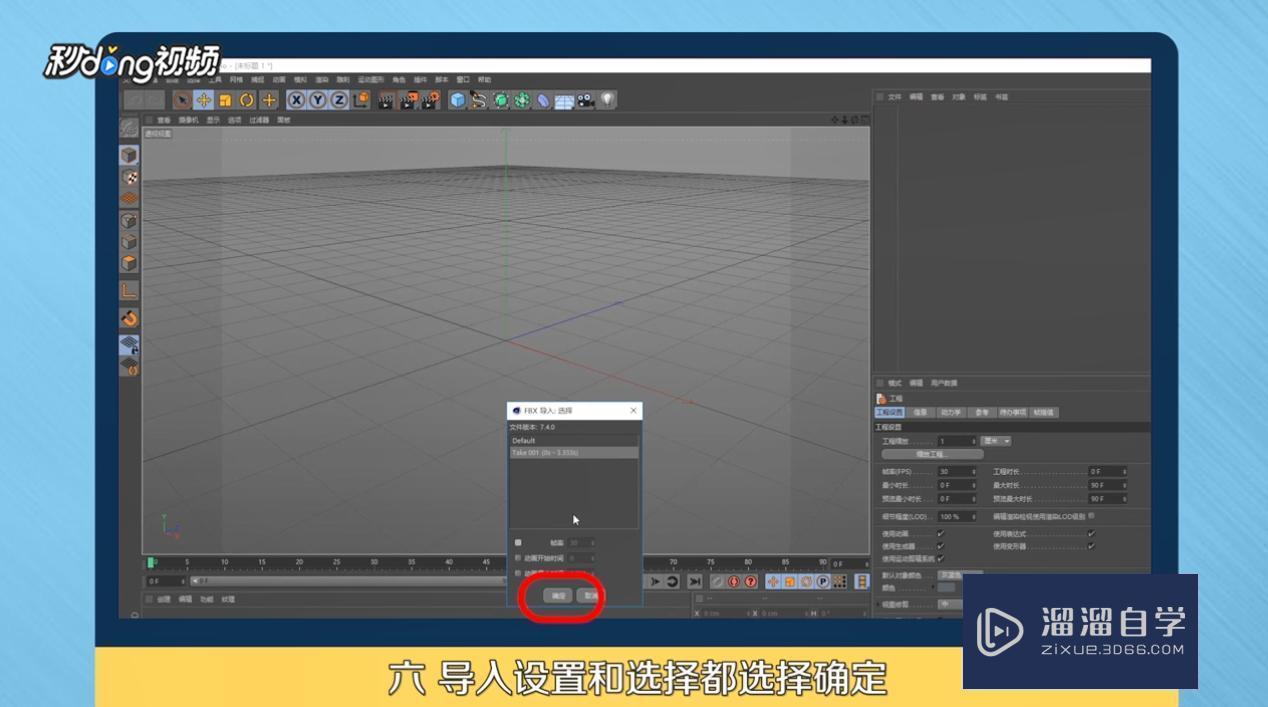Image resolution: width=1268 pixels, height=707 pixels.
Task: Render to picture viewer
Action: point(408,100)
